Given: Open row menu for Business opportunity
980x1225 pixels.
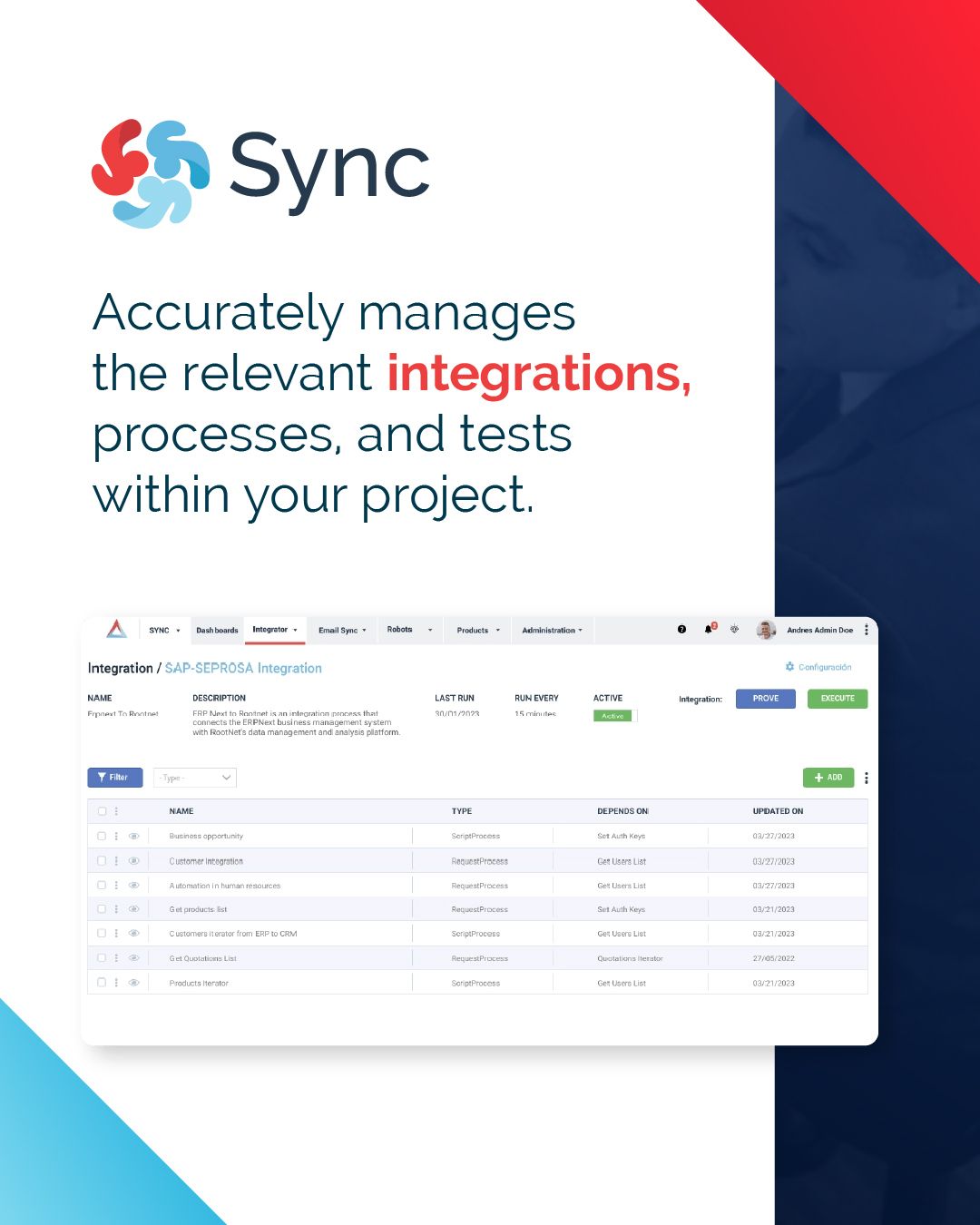Looking at the screenshot, I should pyautogui.click(x=116, y=836).
